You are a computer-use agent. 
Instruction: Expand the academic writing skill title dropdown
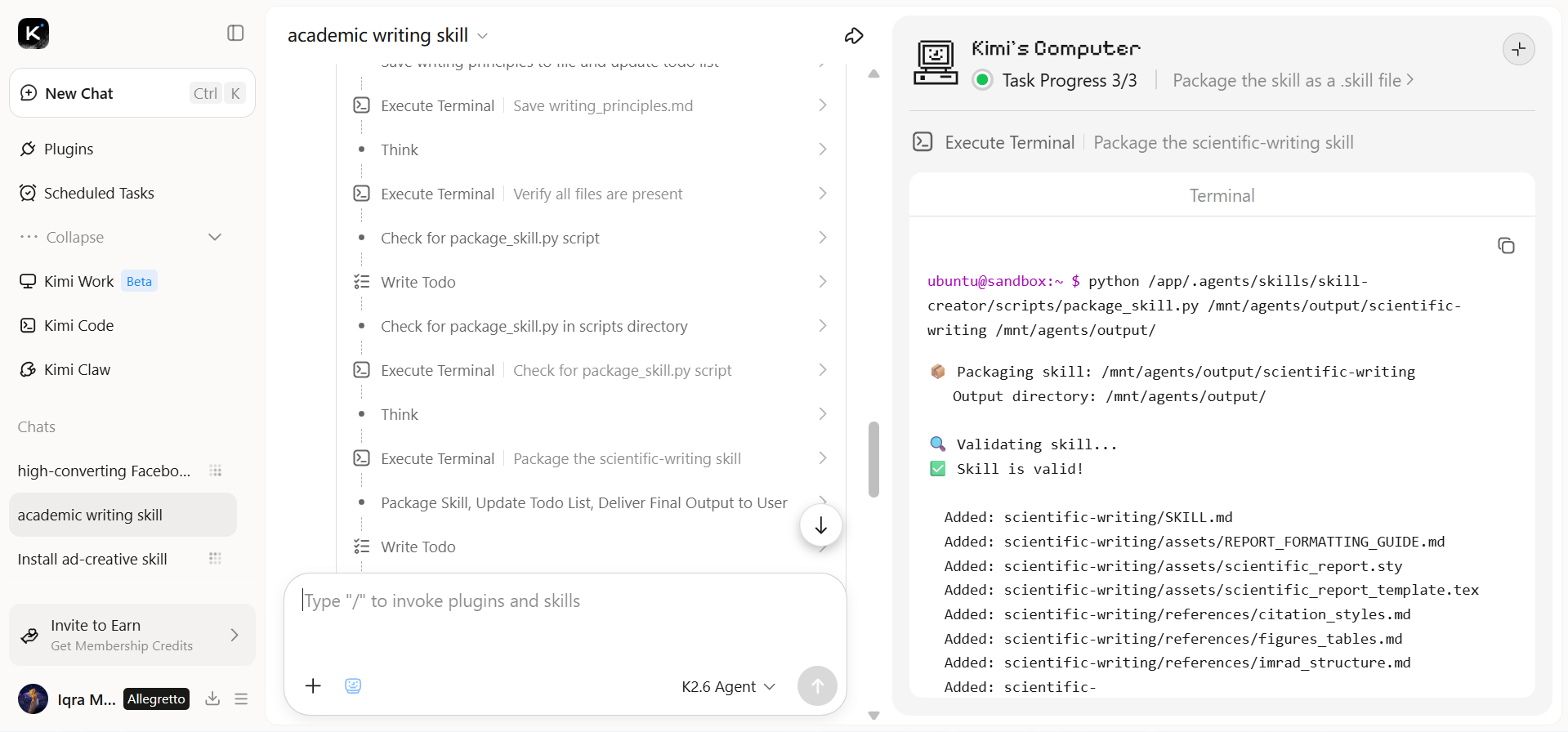tap(482, 36)
